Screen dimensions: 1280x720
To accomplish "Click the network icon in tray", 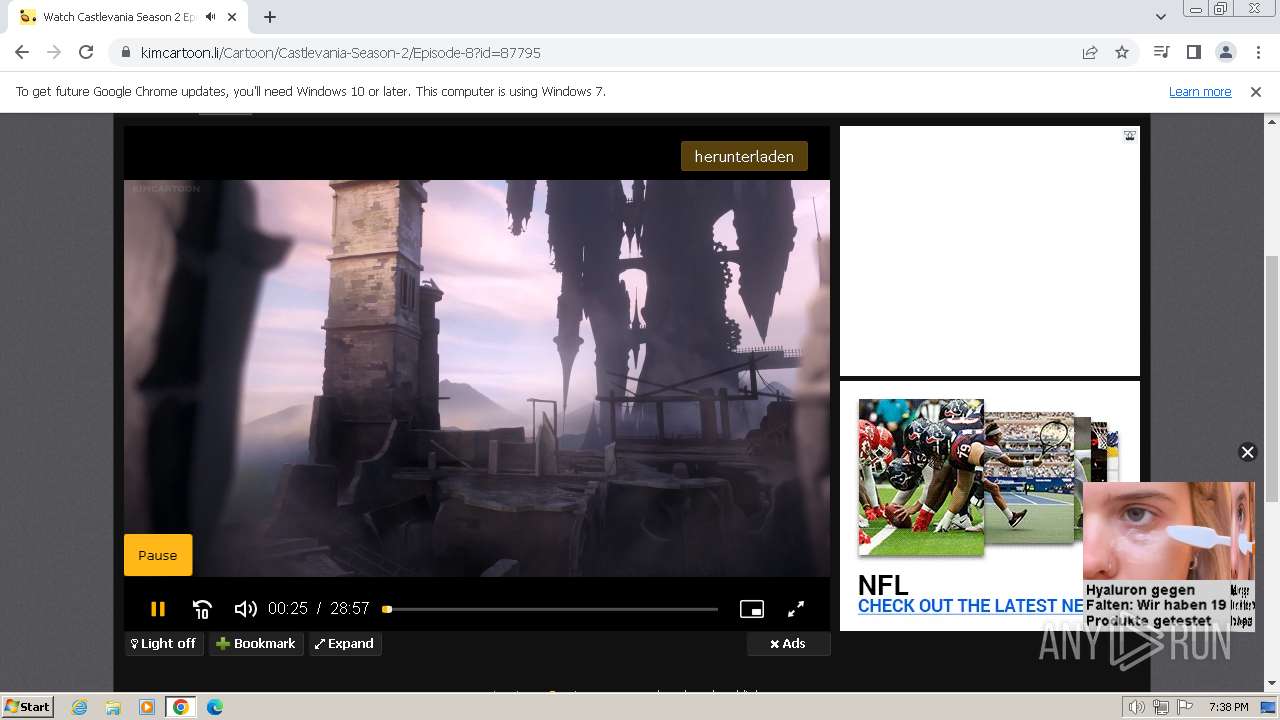I will pyautogui.click(x=1161, y=707).
